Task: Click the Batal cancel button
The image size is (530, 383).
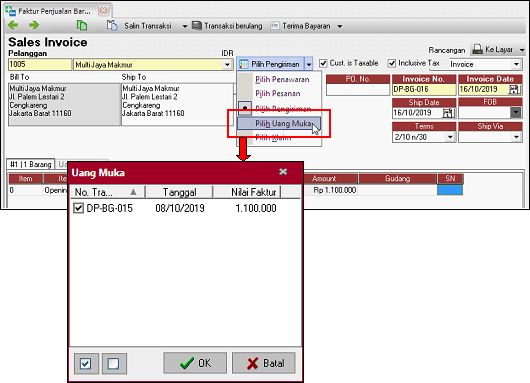Action: pyautogui.click(x=264, y=363)
